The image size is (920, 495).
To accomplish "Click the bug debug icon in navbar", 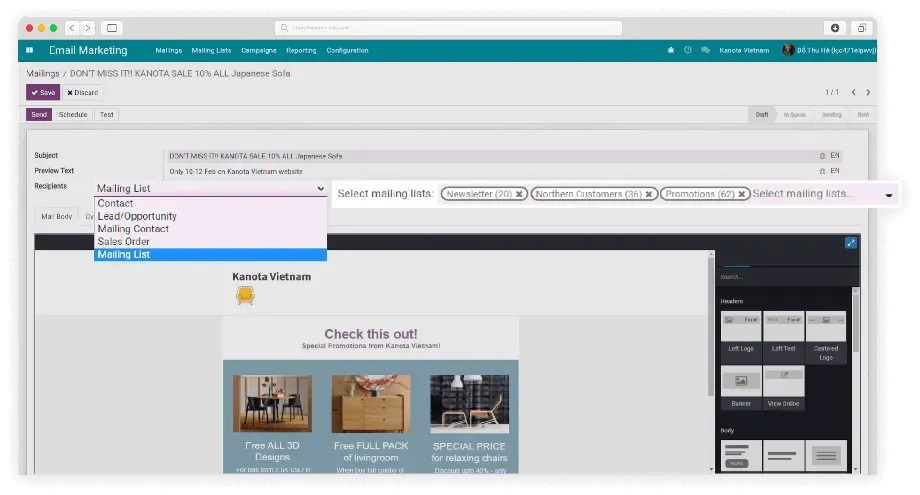I will [x=671, y=50].
